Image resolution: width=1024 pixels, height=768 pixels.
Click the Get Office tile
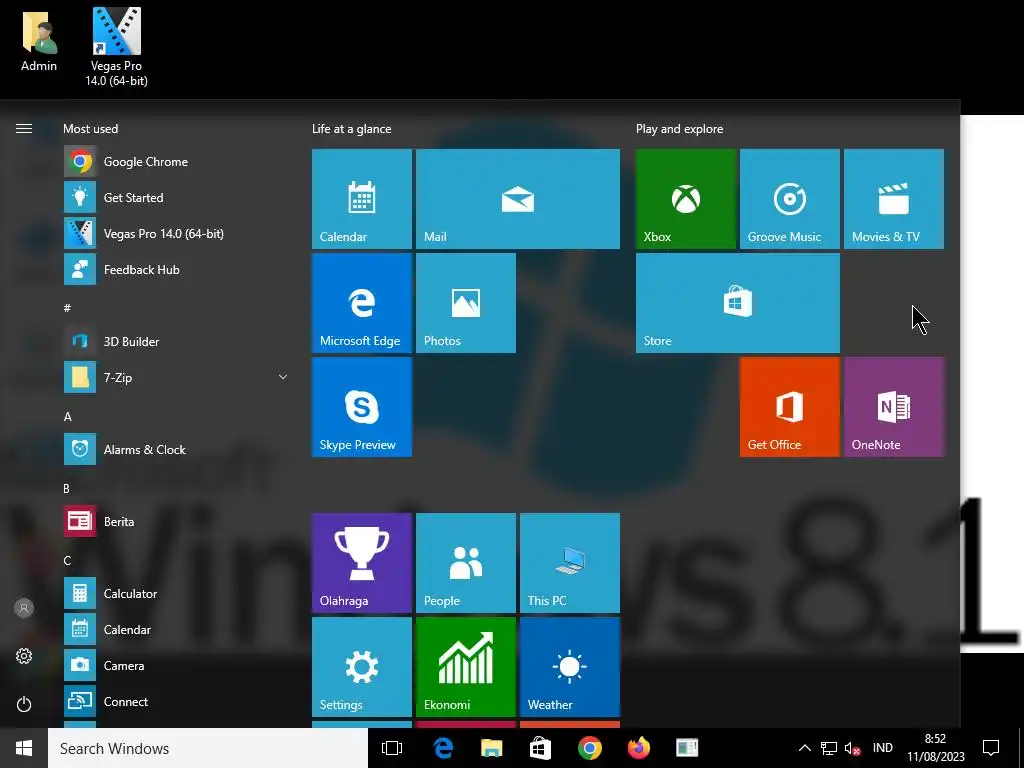[790, 407]
